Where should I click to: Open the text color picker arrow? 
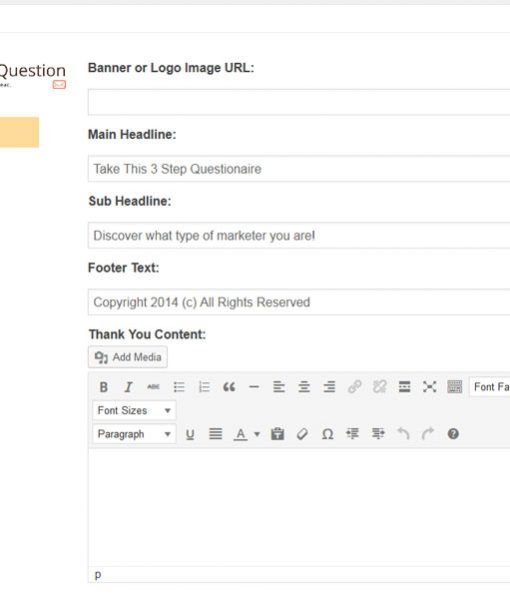coord(257,434)
